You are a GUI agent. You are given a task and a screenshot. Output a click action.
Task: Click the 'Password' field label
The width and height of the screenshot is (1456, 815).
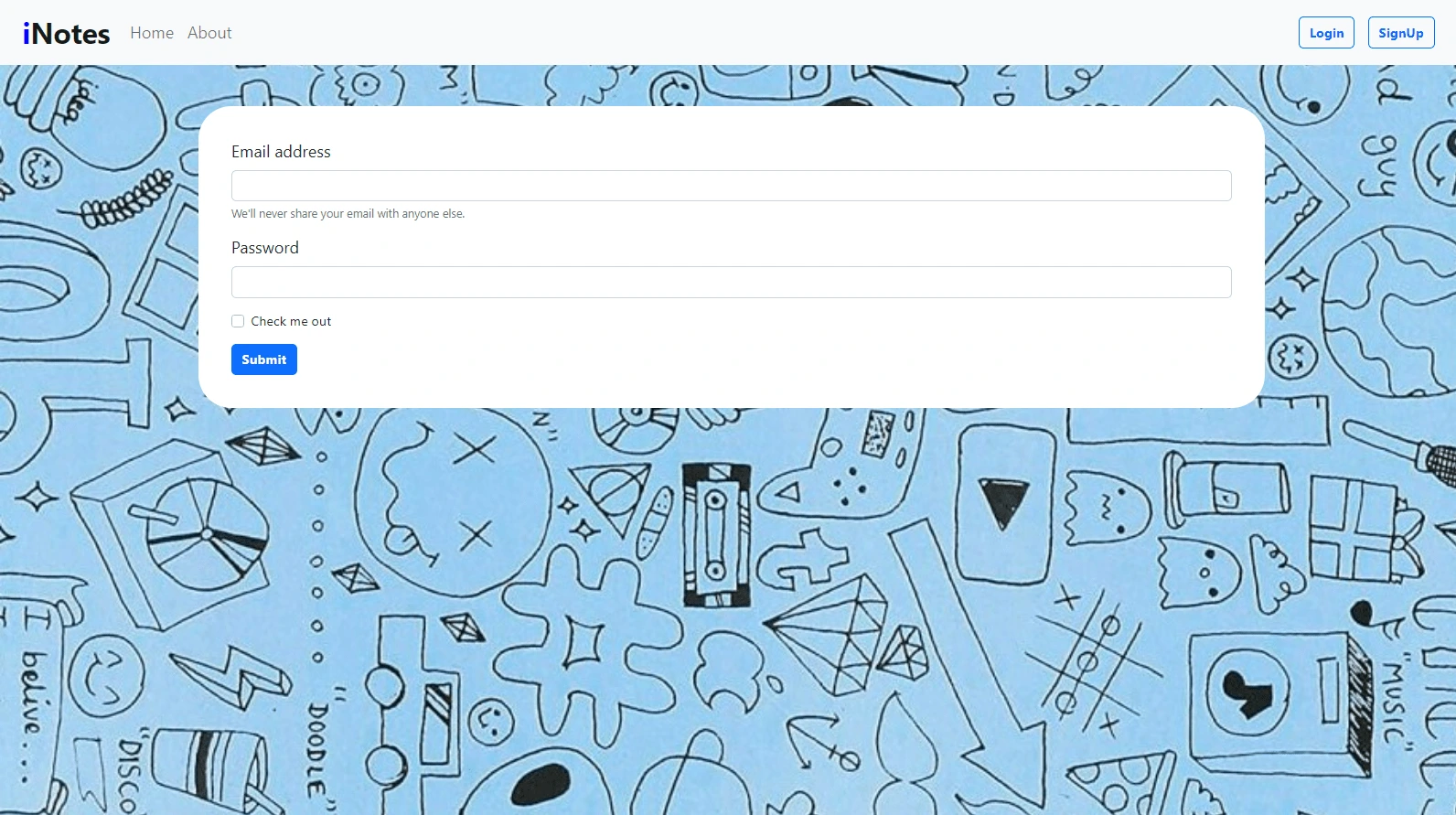point(265,248)
